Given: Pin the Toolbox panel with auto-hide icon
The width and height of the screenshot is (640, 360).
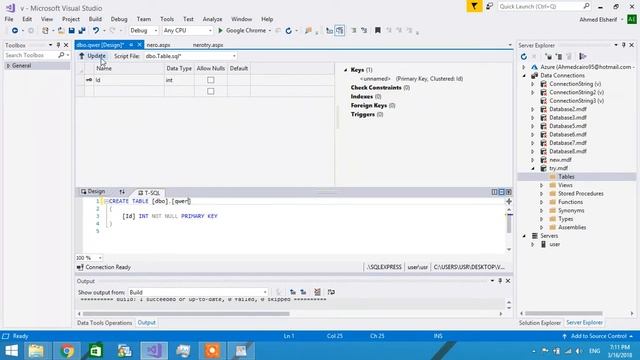Looking at the screenshot, I should point(58,45).
